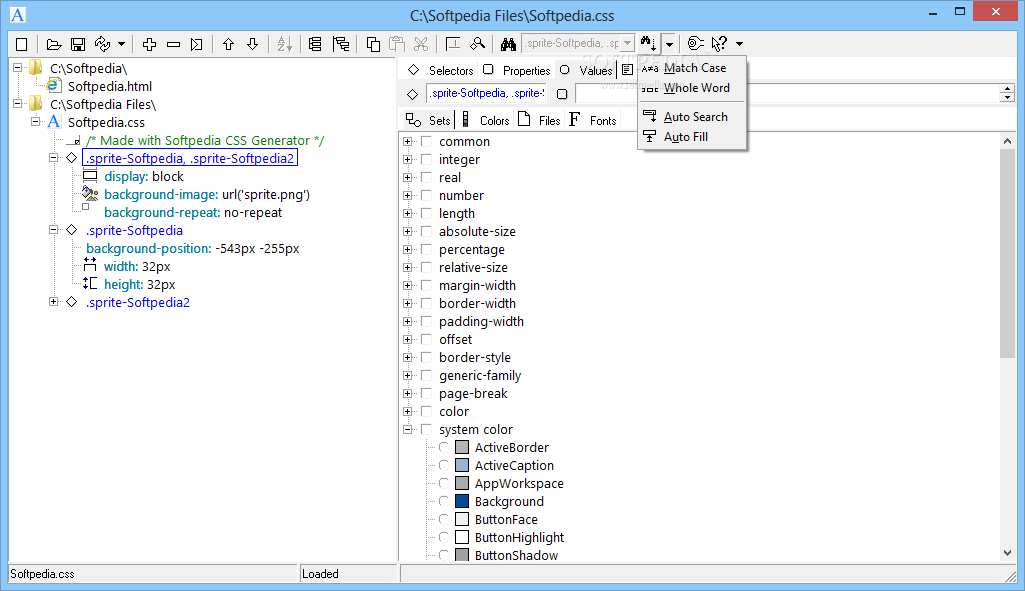Check the 'length' set checkbox

(x=426, y=213)
